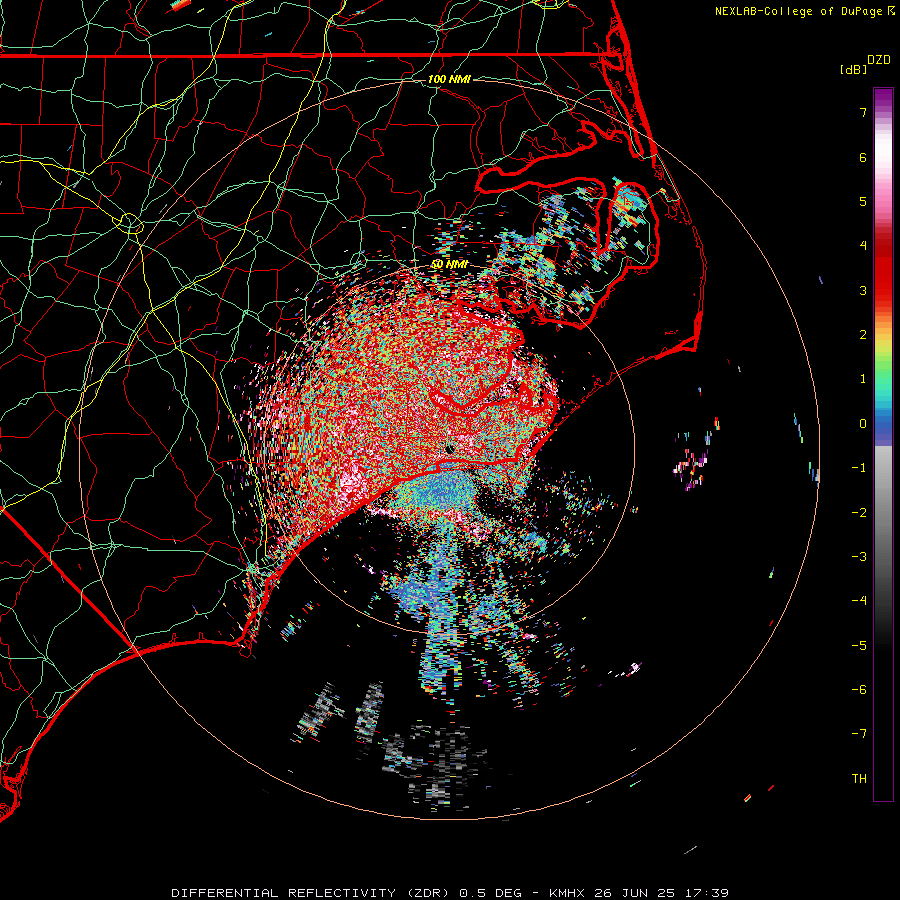Click the scale value -6 label
The image size is (900, 900).
859,690
